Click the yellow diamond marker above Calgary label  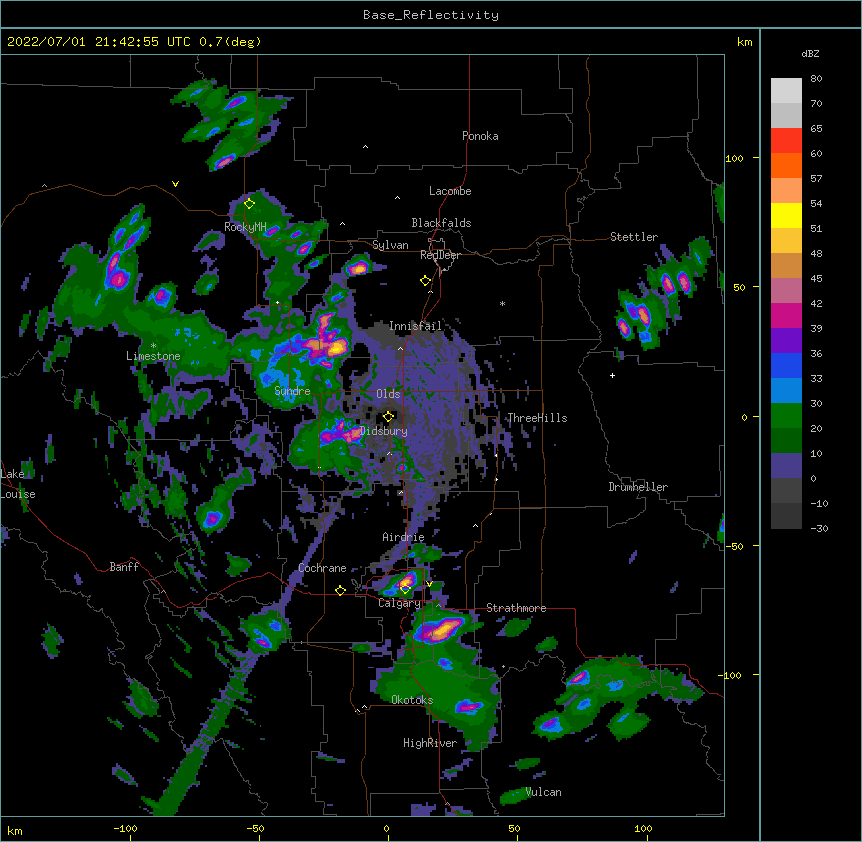point(406,590)
